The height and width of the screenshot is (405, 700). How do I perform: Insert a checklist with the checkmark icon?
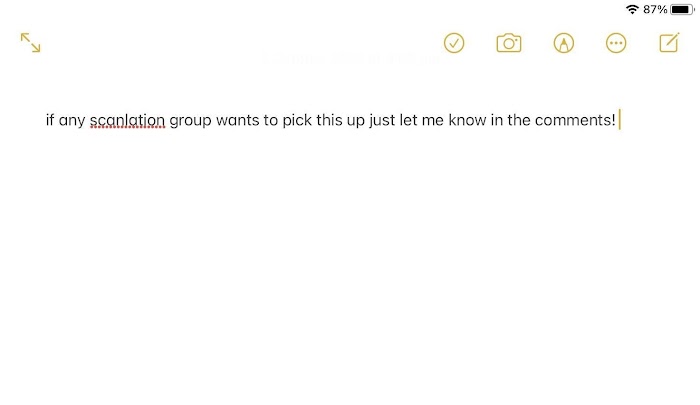click(x=454, y=43)
